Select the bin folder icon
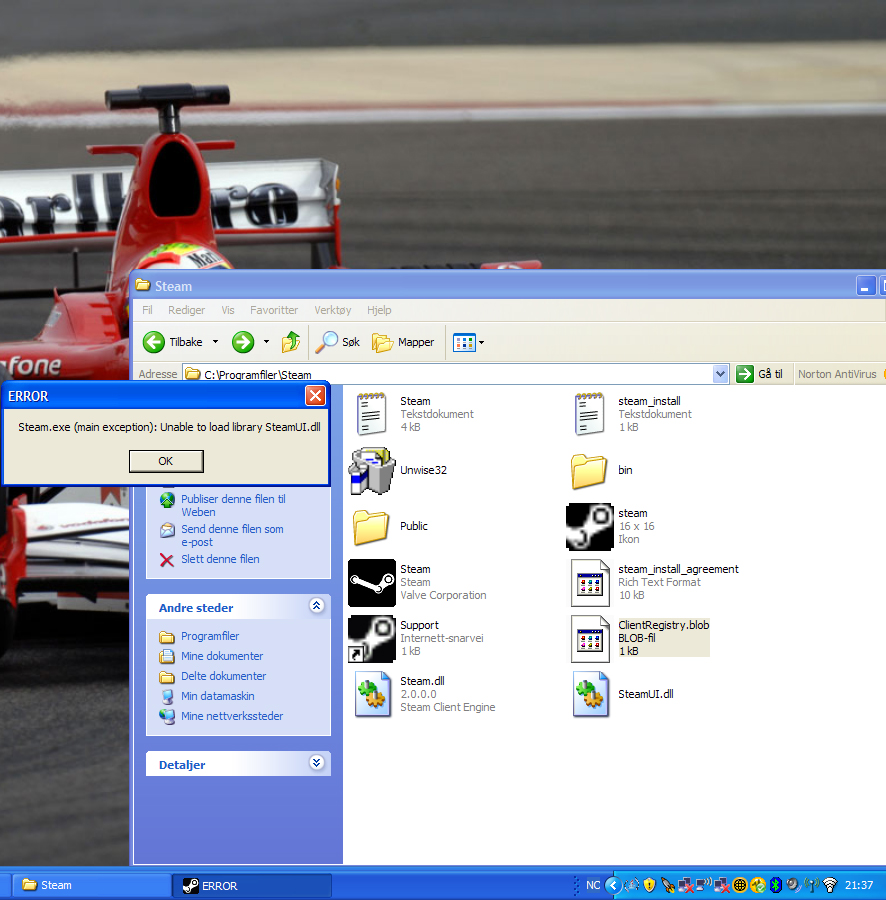The width and height of the screenshot is (886, 900). pyautogui.click(x=589, y=471)
